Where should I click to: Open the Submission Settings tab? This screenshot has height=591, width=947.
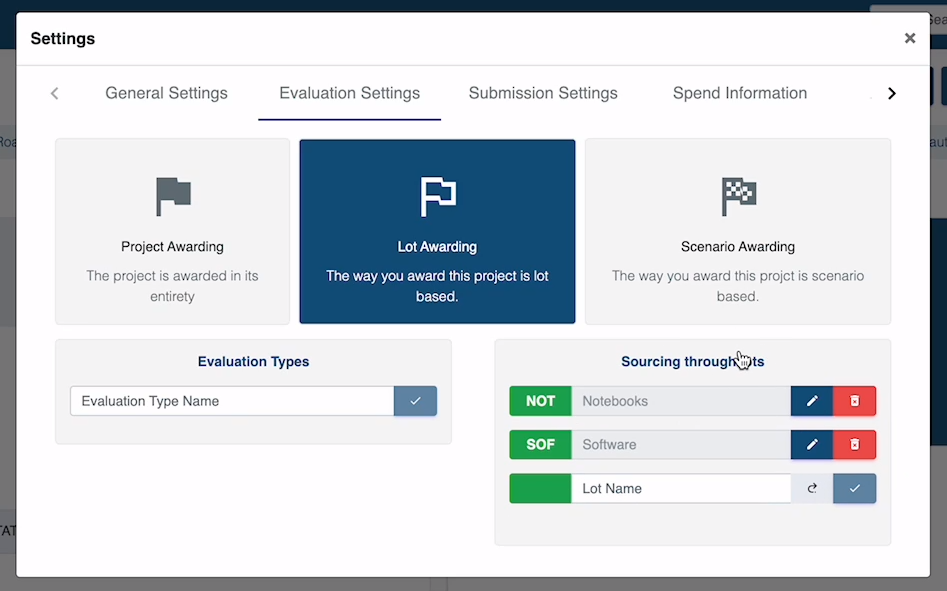[543, 93]
